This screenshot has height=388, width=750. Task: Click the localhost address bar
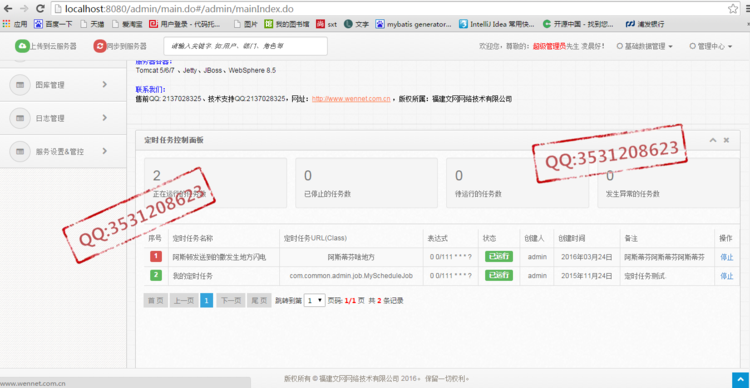coord(387,9)
